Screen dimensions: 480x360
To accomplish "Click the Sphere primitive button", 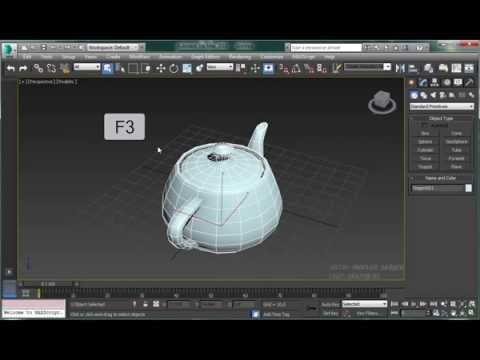I will click(x=425, y=142).
